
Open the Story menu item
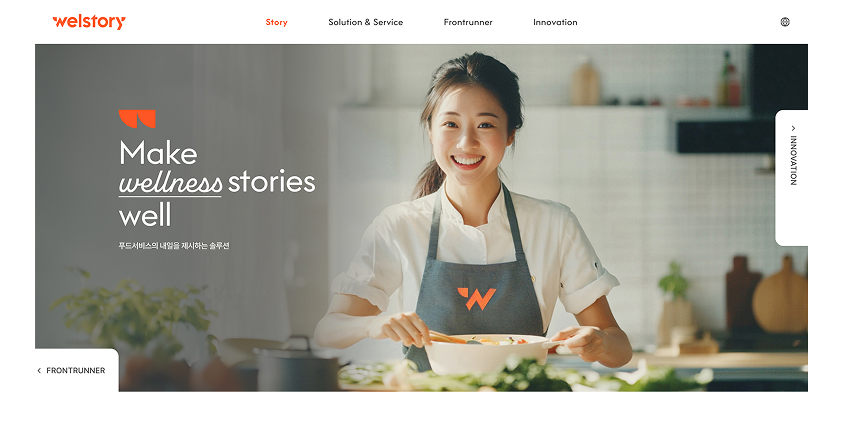coord(277,22)
